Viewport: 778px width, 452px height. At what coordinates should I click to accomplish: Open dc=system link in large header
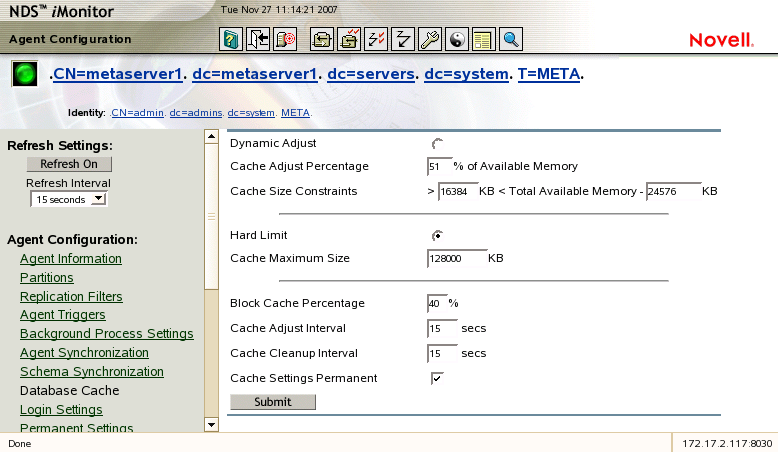tap(466, 74)
